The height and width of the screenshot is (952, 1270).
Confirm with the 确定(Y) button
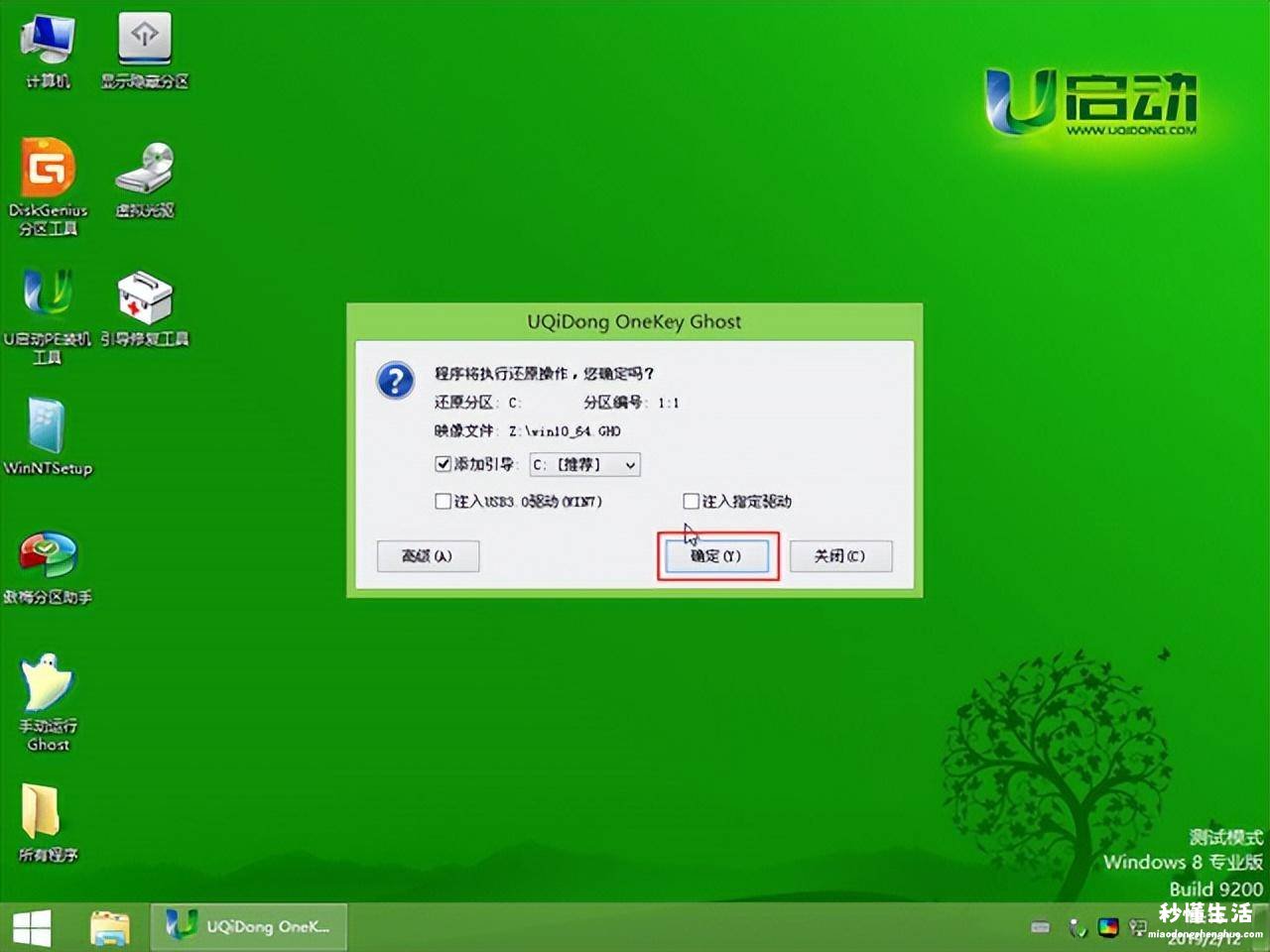tap(716, 556)
